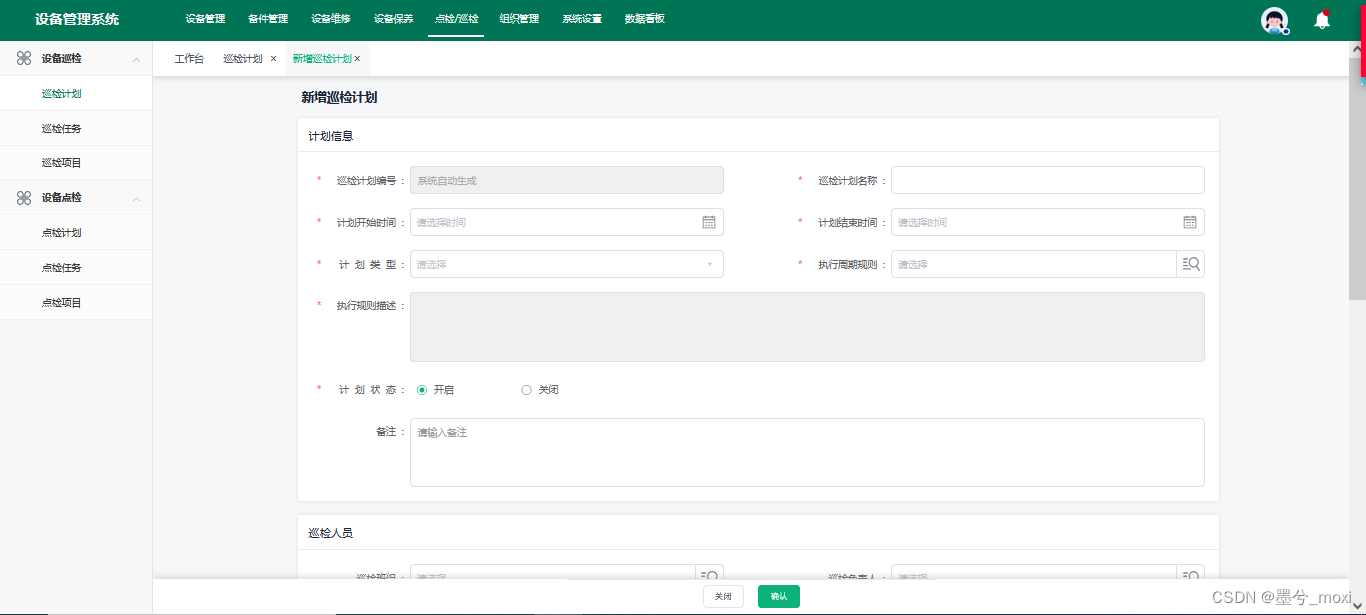1366x615 pixels.
Task: Close the 巡检计划 tab
Action: click(273, 59)
